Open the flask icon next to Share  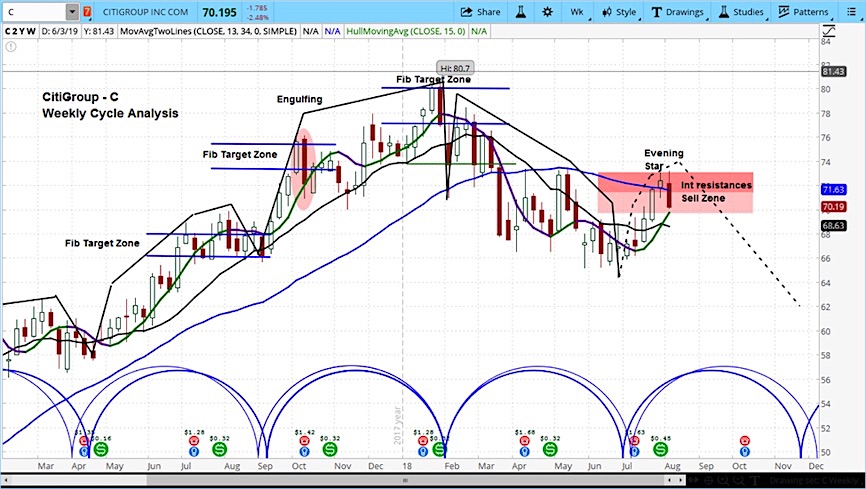point(521,12)
